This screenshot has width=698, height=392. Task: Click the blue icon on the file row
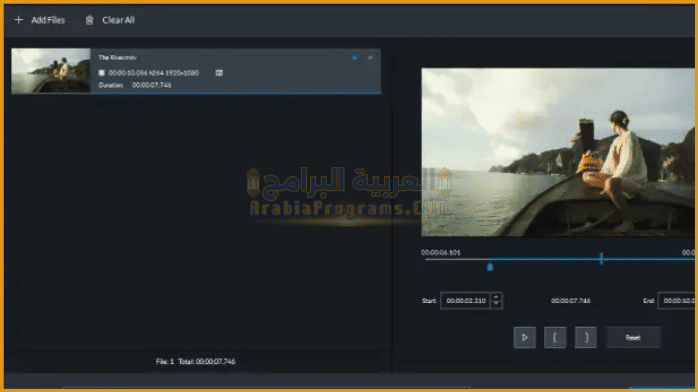point(355,57)
